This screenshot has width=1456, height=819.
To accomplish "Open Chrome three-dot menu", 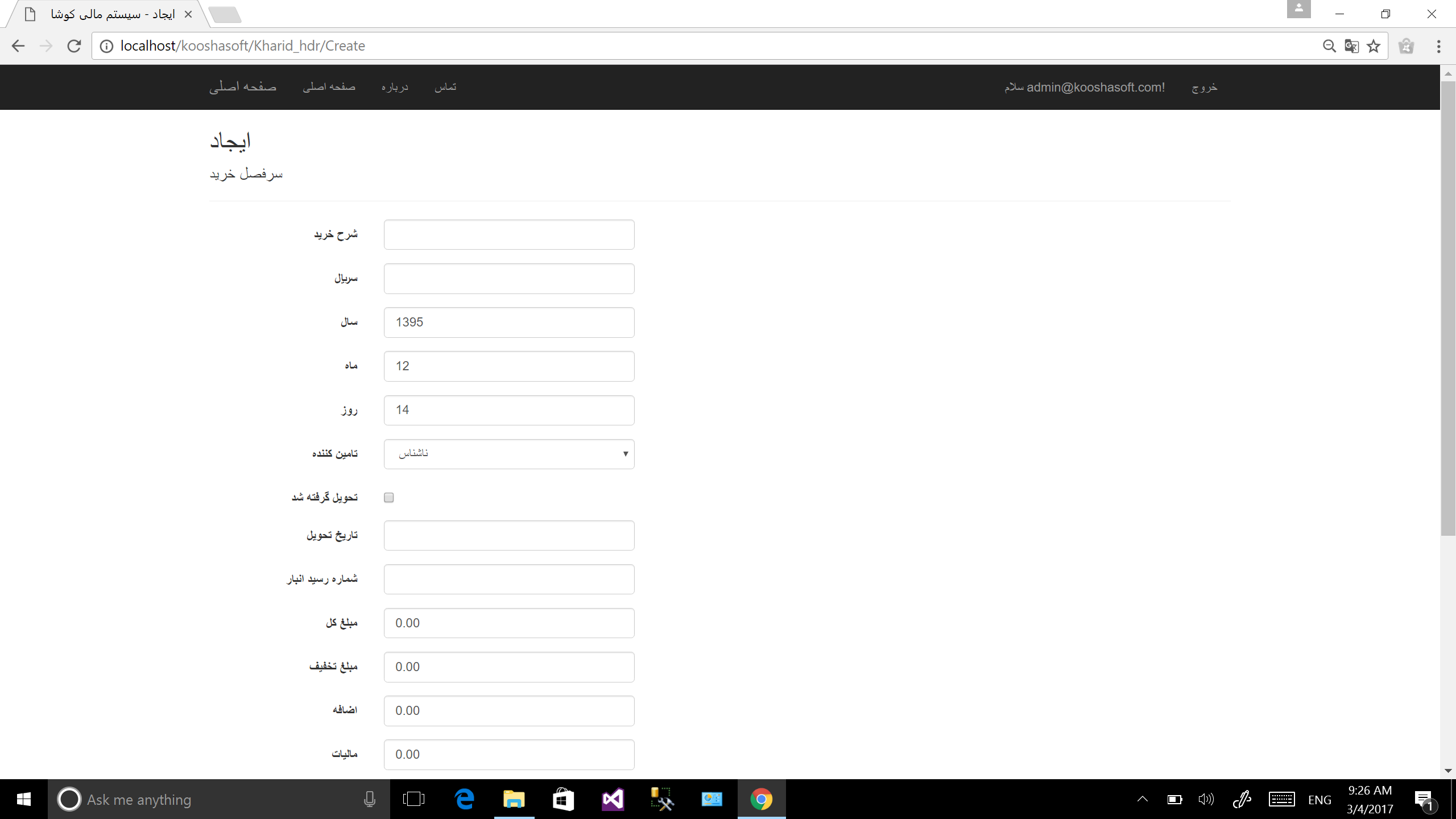I will point(1438,46).
